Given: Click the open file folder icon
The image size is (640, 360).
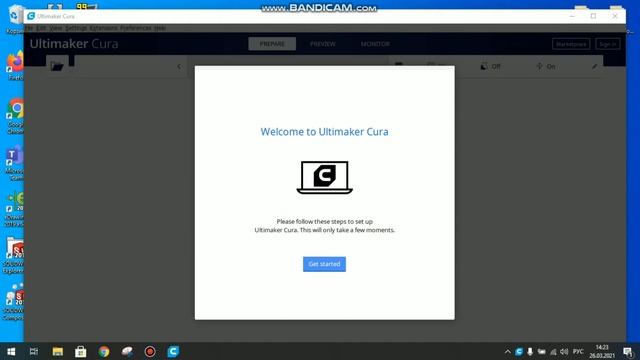Looking at the screenshot, I should point(57,66).
